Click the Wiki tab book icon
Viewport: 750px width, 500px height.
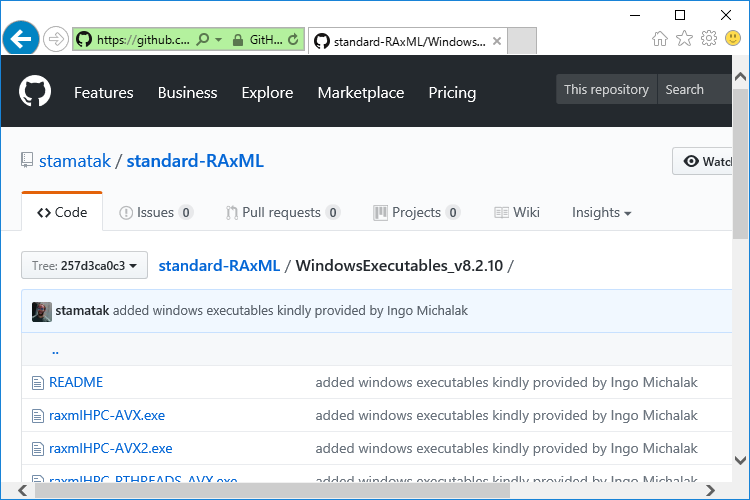[501, 212]
